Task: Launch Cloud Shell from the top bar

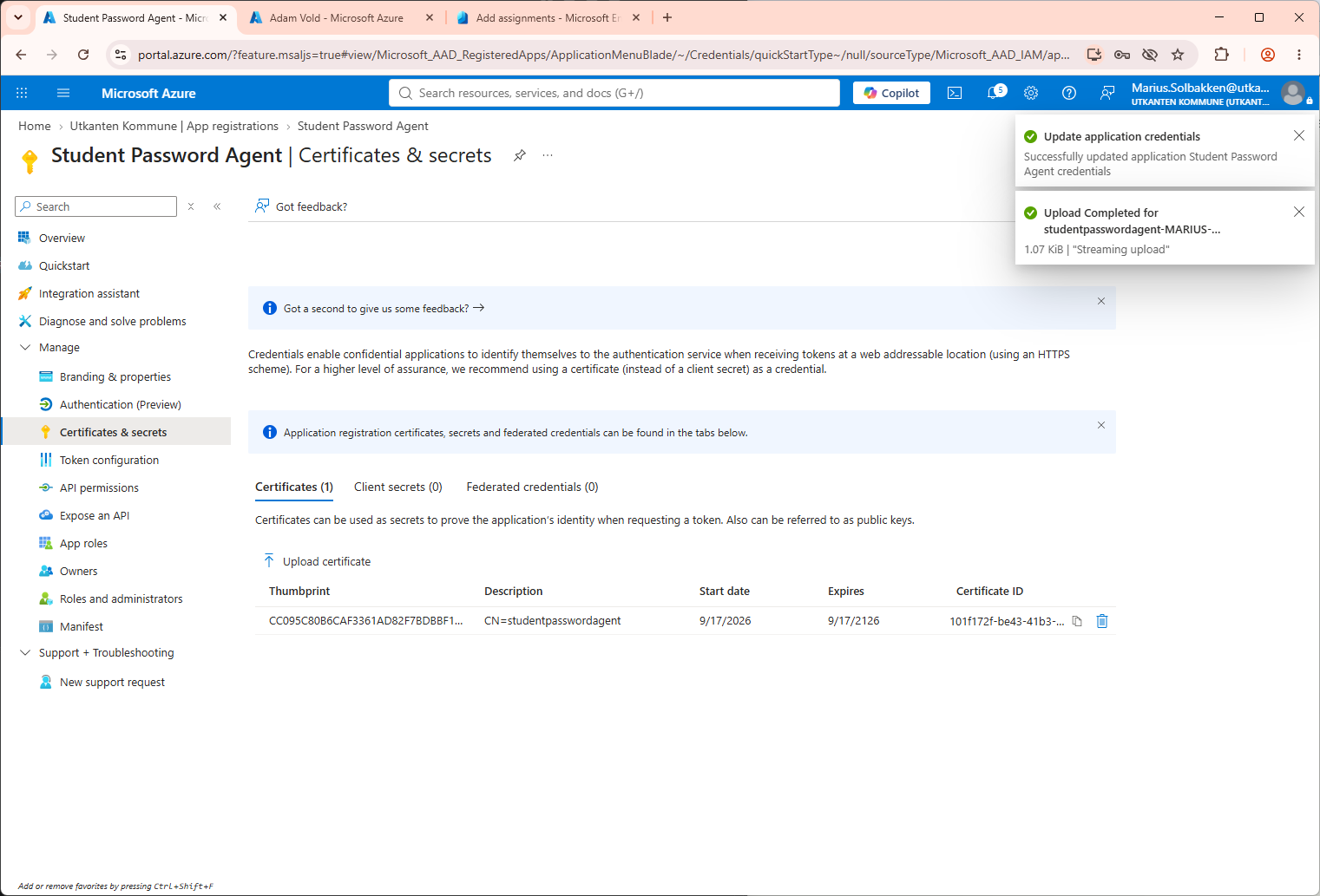Action: coord(955,93)
